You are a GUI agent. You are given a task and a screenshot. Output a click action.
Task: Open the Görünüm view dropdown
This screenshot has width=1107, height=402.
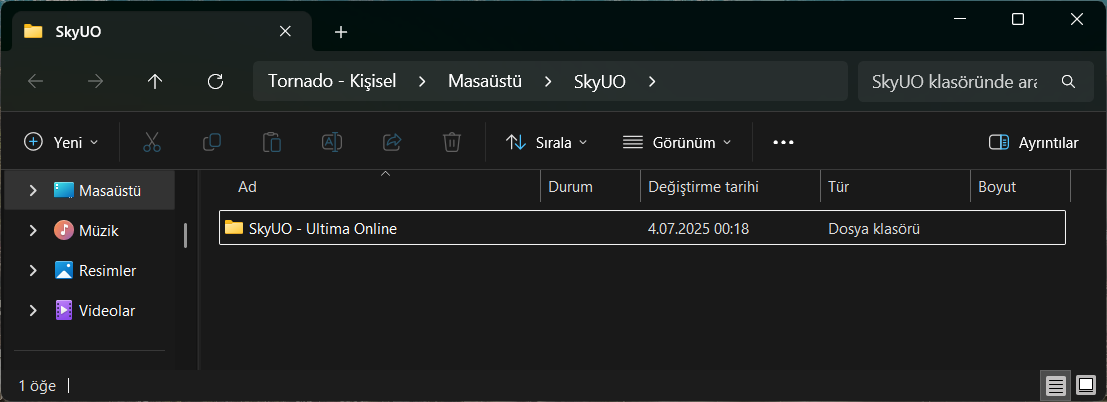click(x=676, y=142)
